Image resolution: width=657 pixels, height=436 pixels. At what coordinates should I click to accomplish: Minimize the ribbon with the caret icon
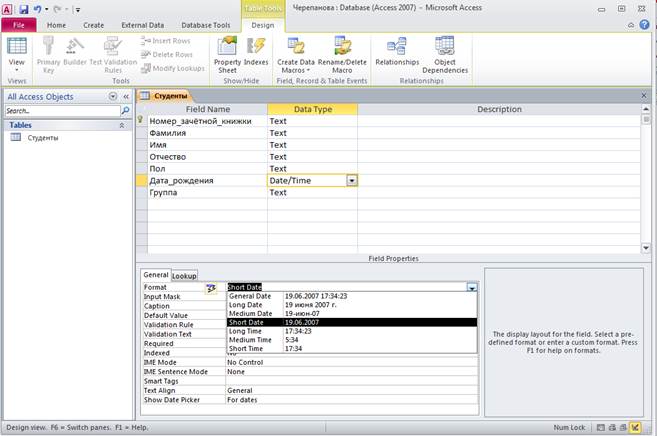631,25
